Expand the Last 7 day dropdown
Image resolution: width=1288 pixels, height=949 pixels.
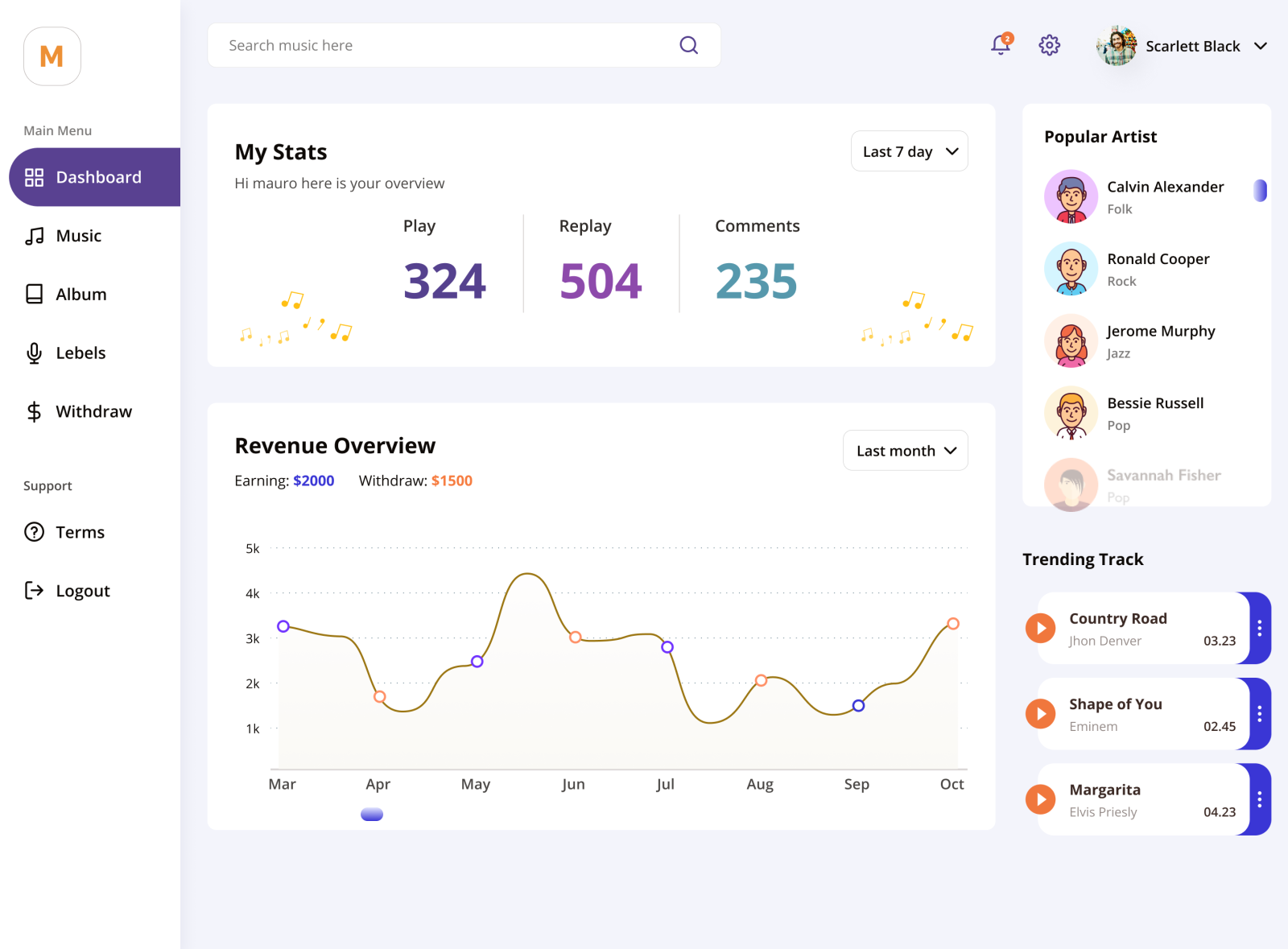click(909, 151)
